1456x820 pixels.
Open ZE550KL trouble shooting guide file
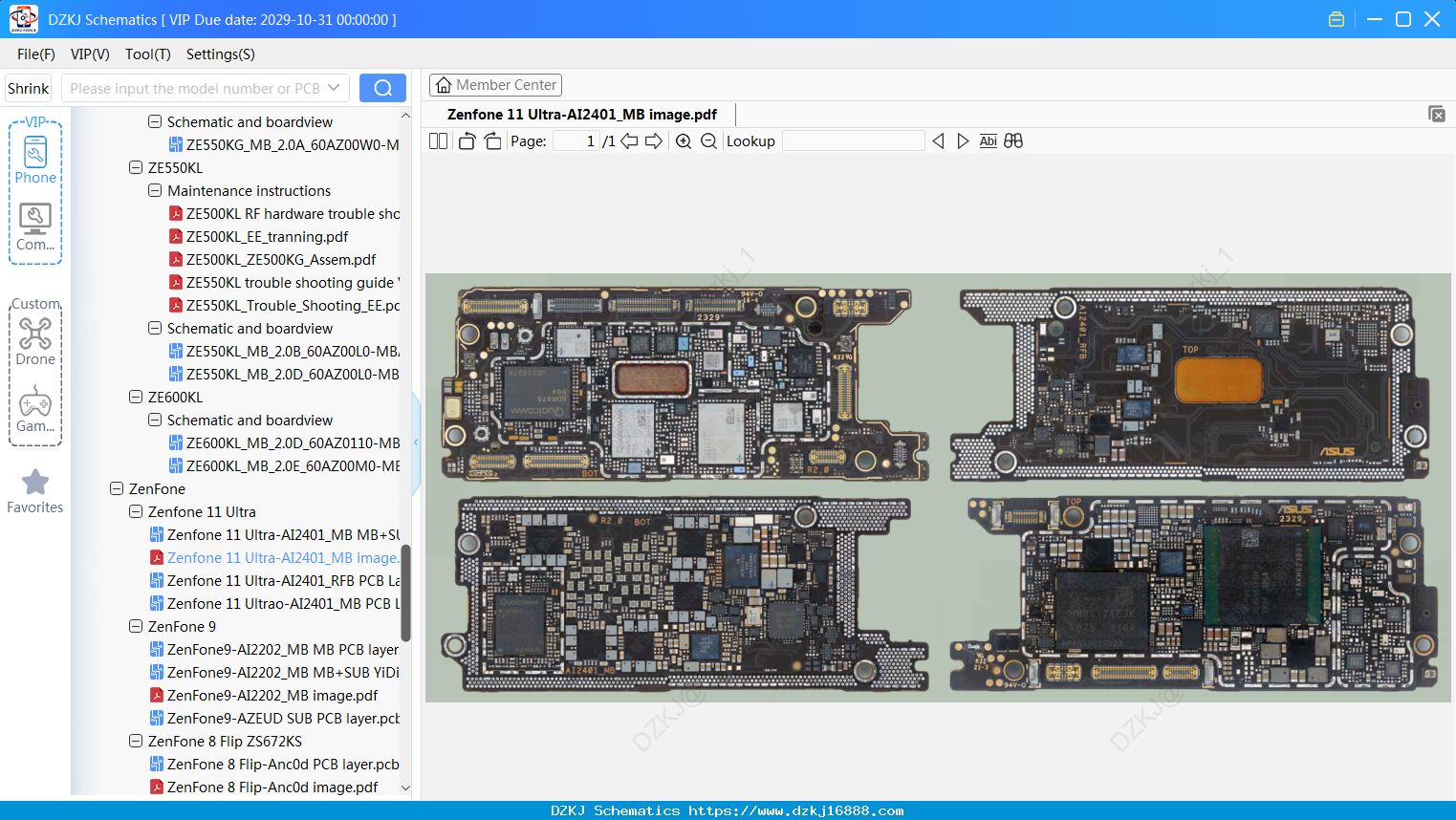[284, 282]
